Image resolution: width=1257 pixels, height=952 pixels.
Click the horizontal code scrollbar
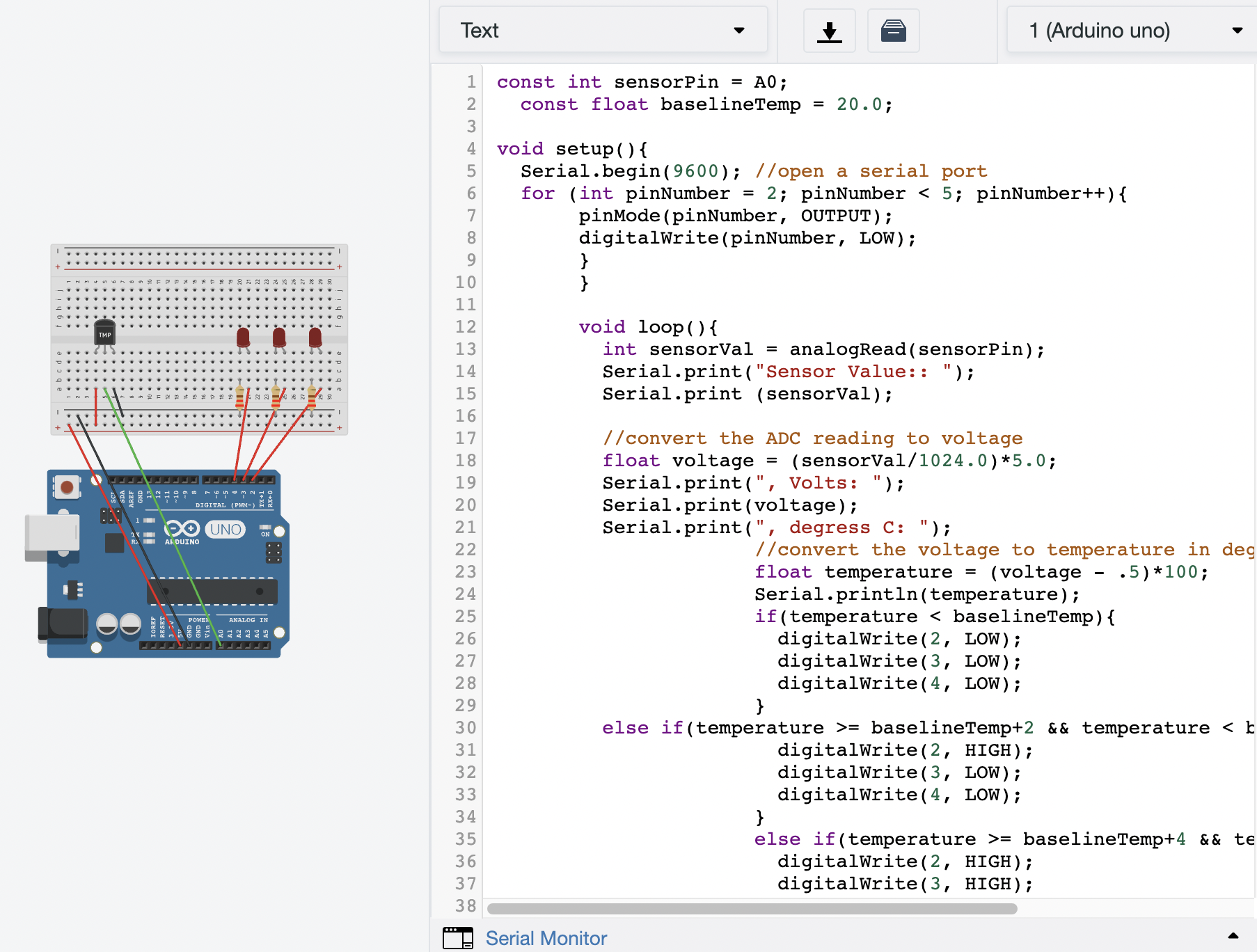click(x=752, y=908)
